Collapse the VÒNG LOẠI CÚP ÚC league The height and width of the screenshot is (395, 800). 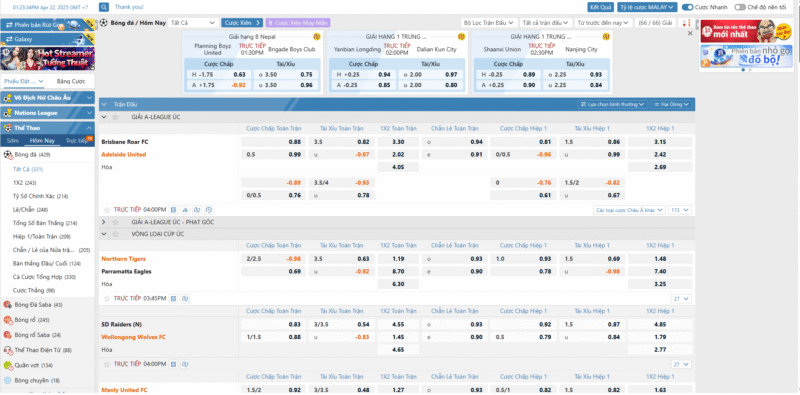[104, 234]
